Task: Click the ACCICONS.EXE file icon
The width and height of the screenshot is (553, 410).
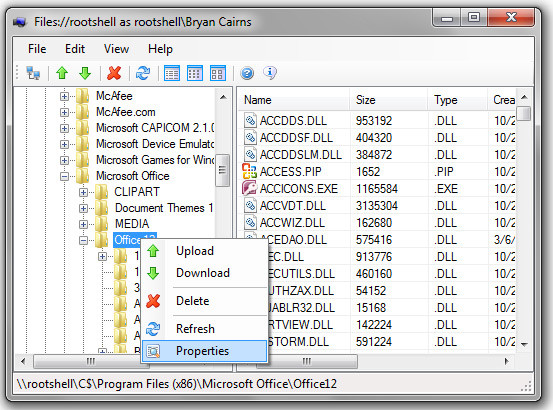Action: click(249, 188)
